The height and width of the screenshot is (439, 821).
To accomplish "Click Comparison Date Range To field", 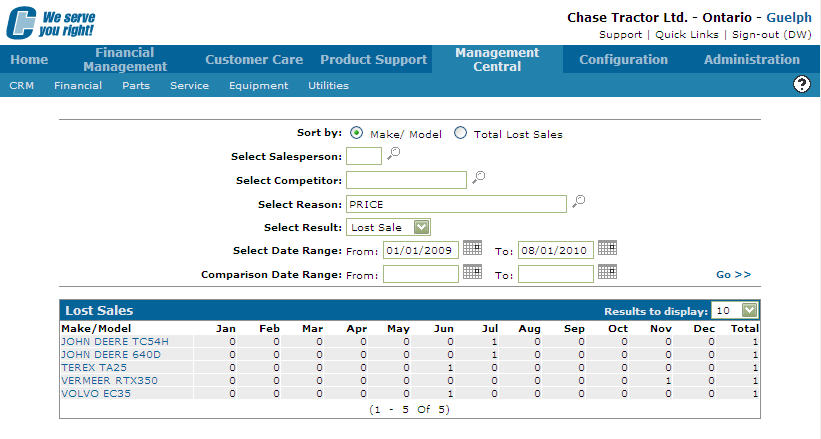I will pyautogui.click(x=556, y=274).
